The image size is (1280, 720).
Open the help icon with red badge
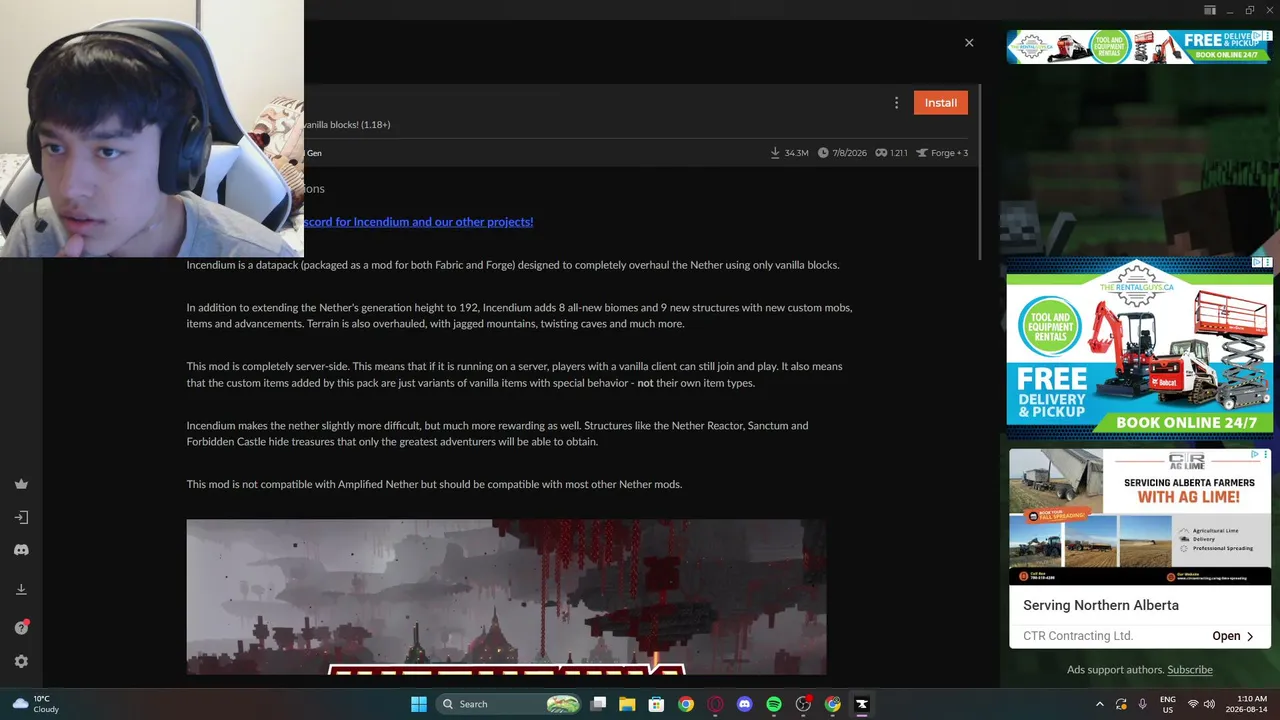pos(21,627)
